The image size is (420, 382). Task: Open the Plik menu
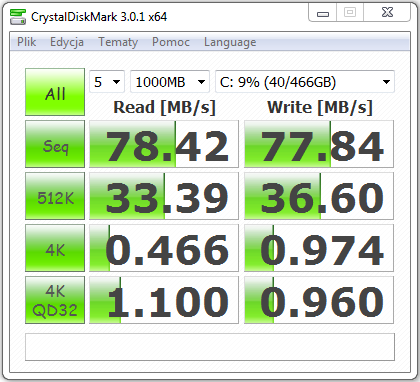click(27, 42)
